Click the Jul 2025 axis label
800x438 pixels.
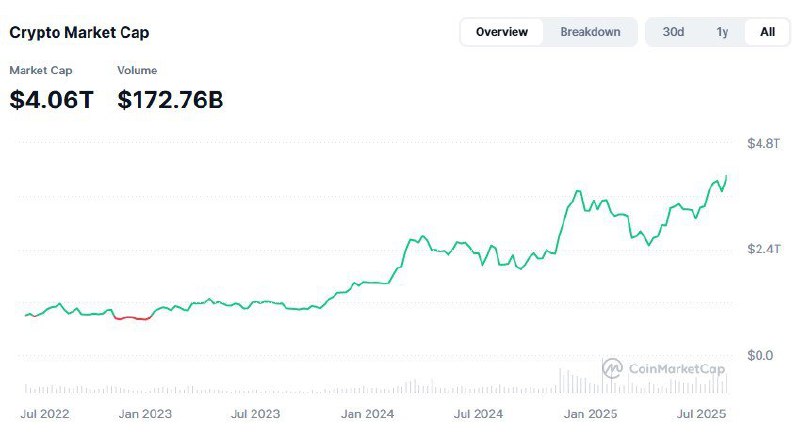[x=702, y=413]
